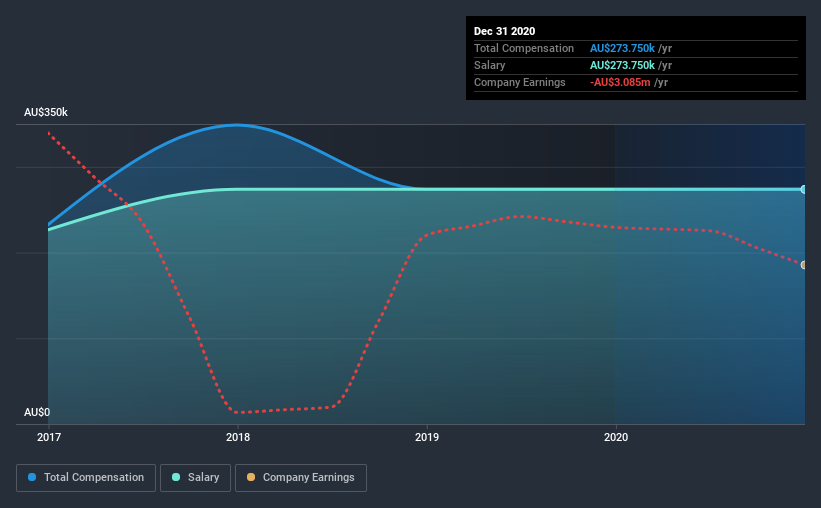
Task: Click the 2019 x-axis label
Action: coord(427,437)
